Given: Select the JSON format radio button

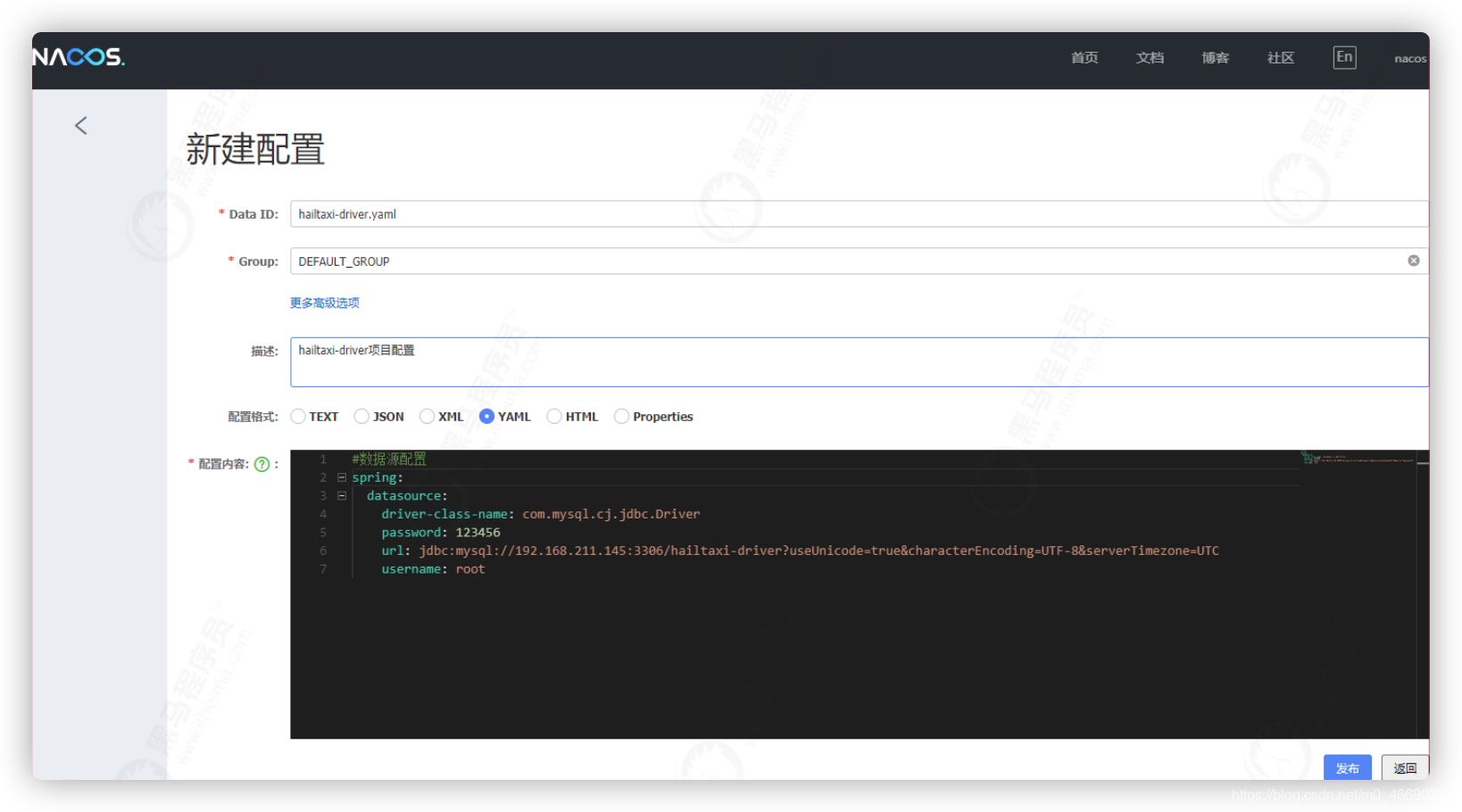Looking at the screenshot, I should click(361, 417).
